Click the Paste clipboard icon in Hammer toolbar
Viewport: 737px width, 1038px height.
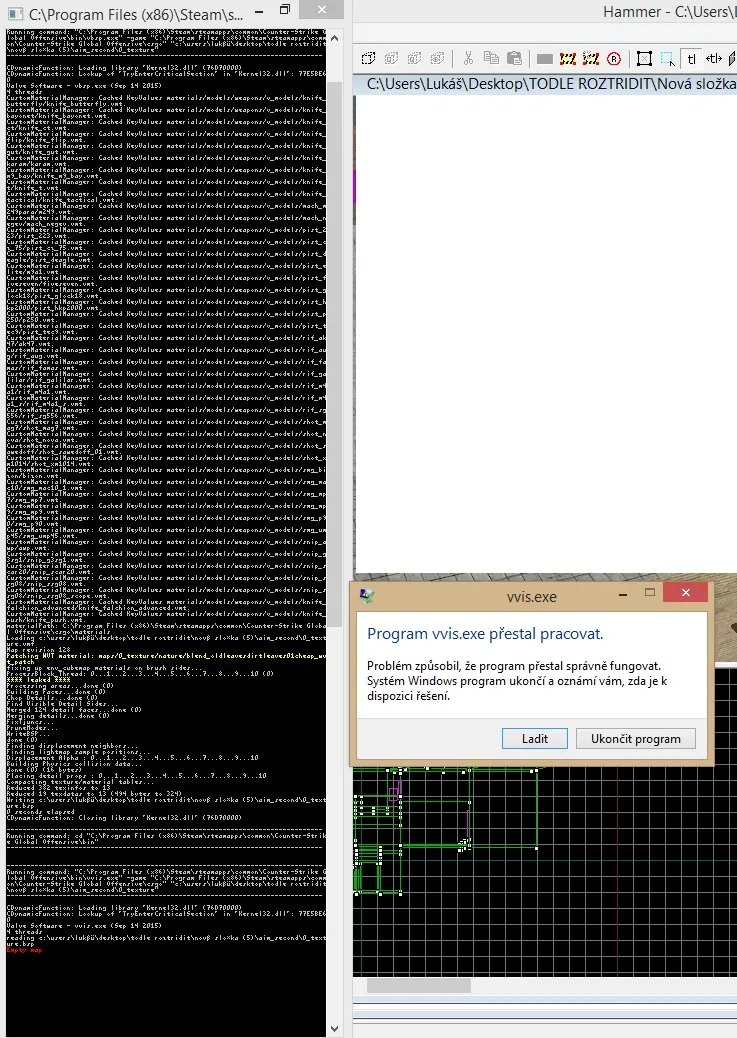point(514,59)
